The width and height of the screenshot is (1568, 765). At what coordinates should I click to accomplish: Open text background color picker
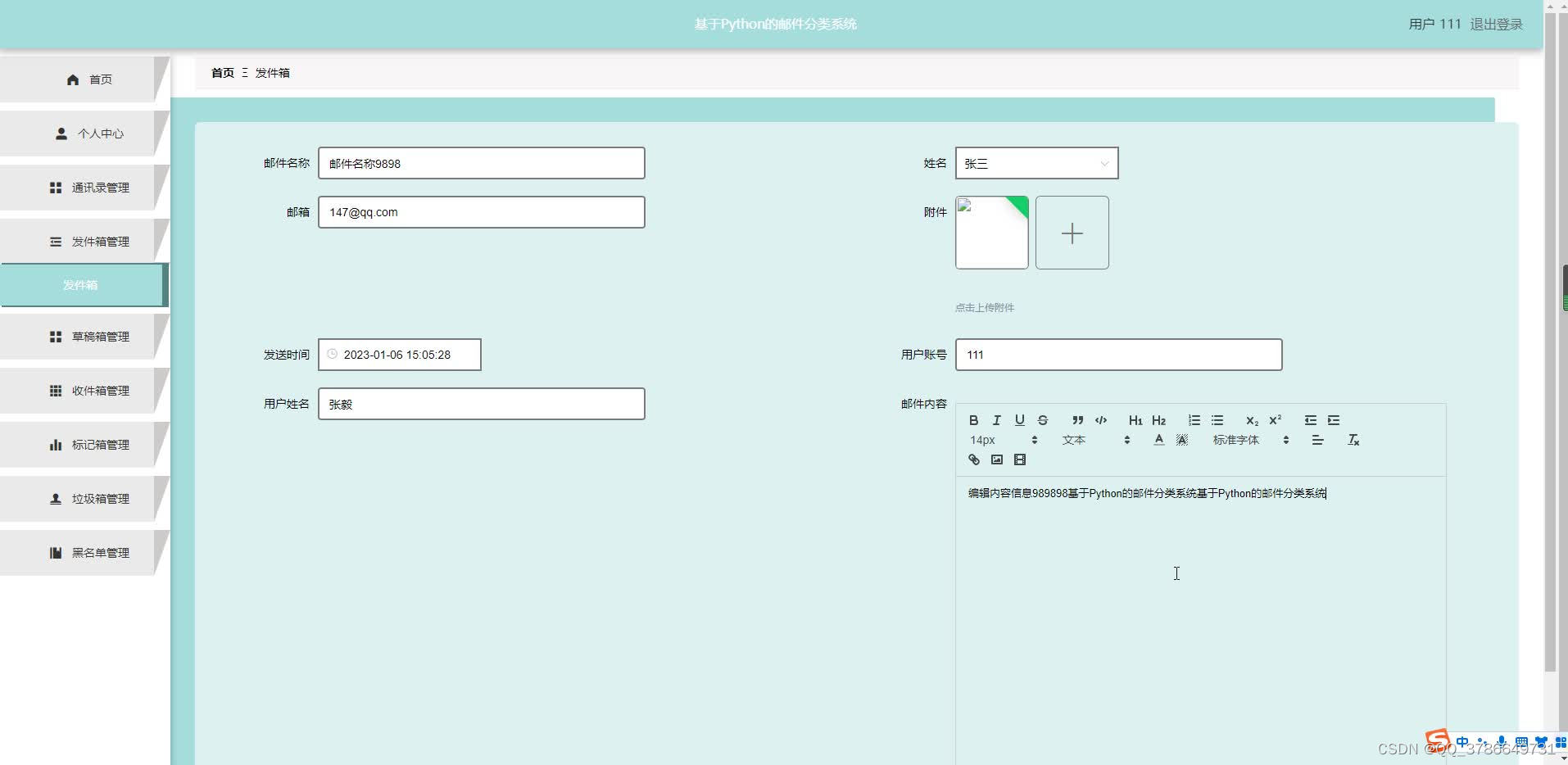coord(1182,440)
